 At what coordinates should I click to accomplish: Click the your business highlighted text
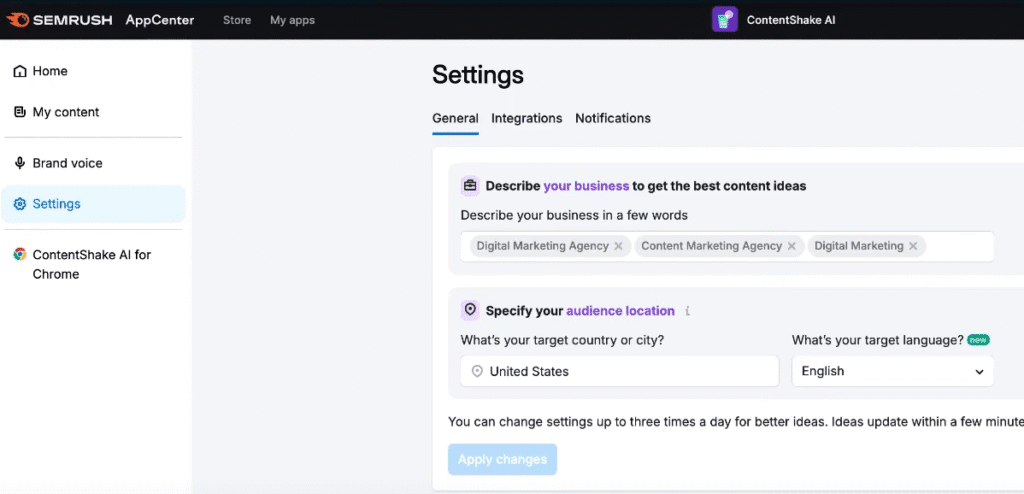point(586,186)
